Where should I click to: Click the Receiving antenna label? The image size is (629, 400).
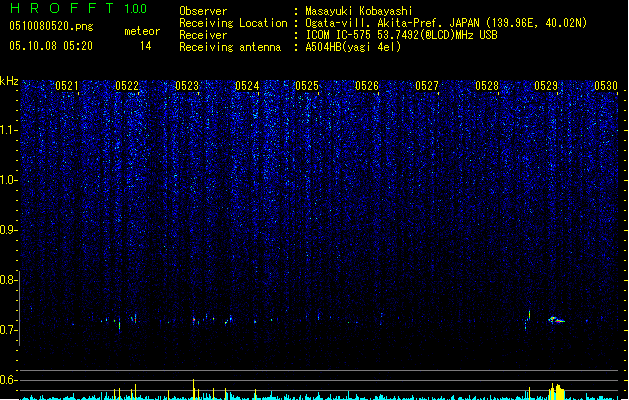tap(230, 47)
